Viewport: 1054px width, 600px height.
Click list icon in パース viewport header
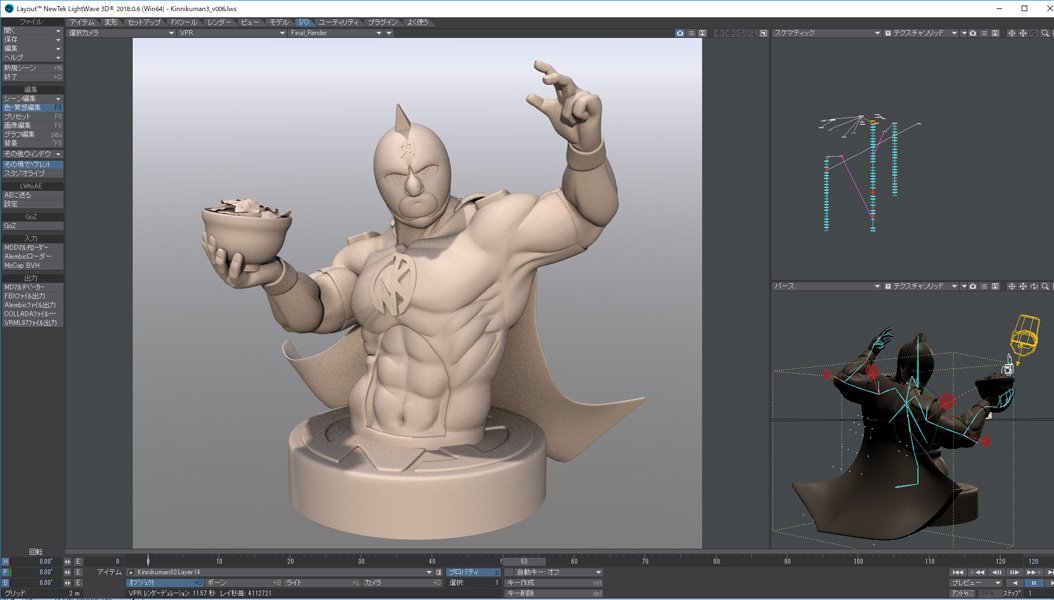[x=984, y=286]
